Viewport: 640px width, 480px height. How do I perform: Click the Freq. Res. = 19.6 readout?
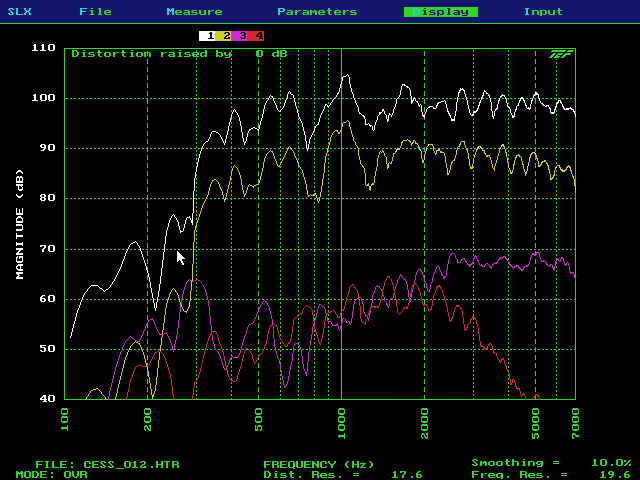pyautogui.click(x=551, y=475)
